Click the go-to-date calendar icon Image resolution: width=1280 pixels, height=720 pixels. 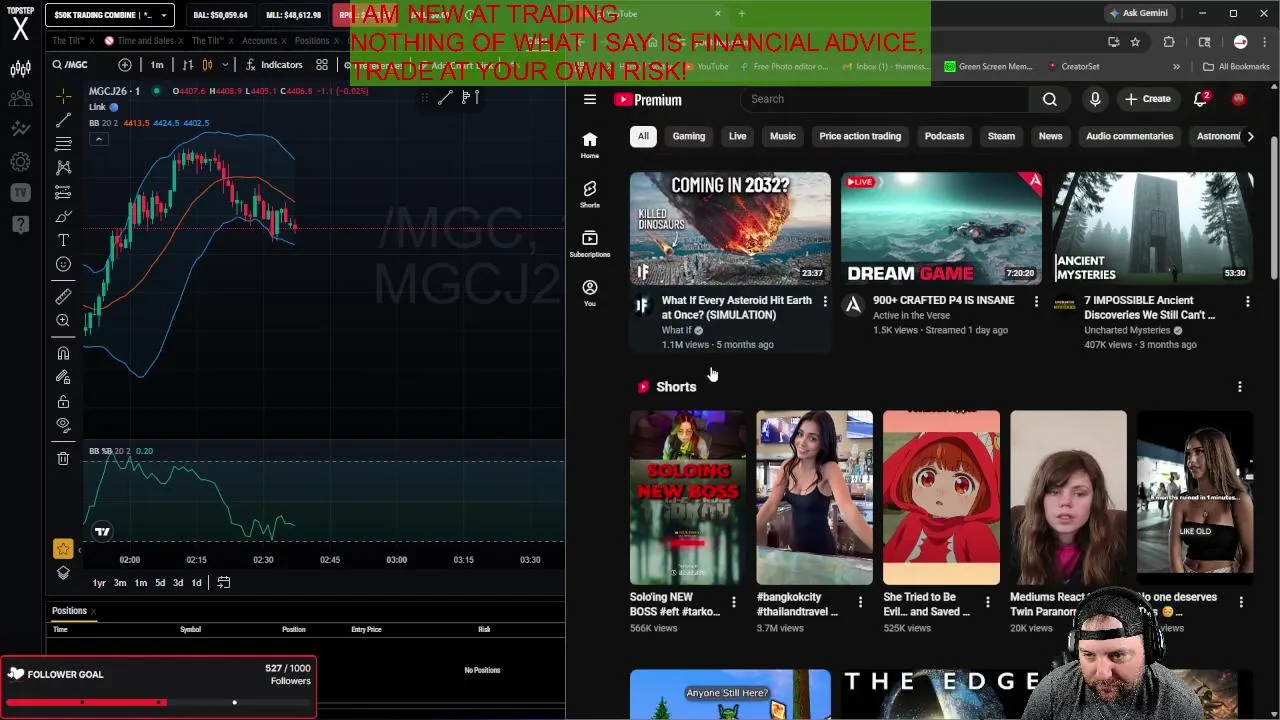click(x=224, y=583)
